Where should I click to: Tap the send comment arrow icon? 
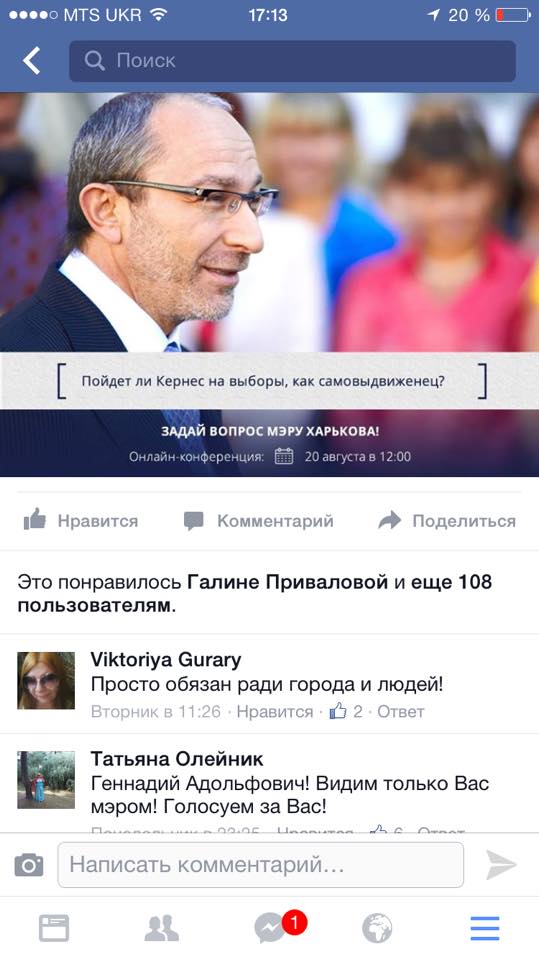click(502, 864)
